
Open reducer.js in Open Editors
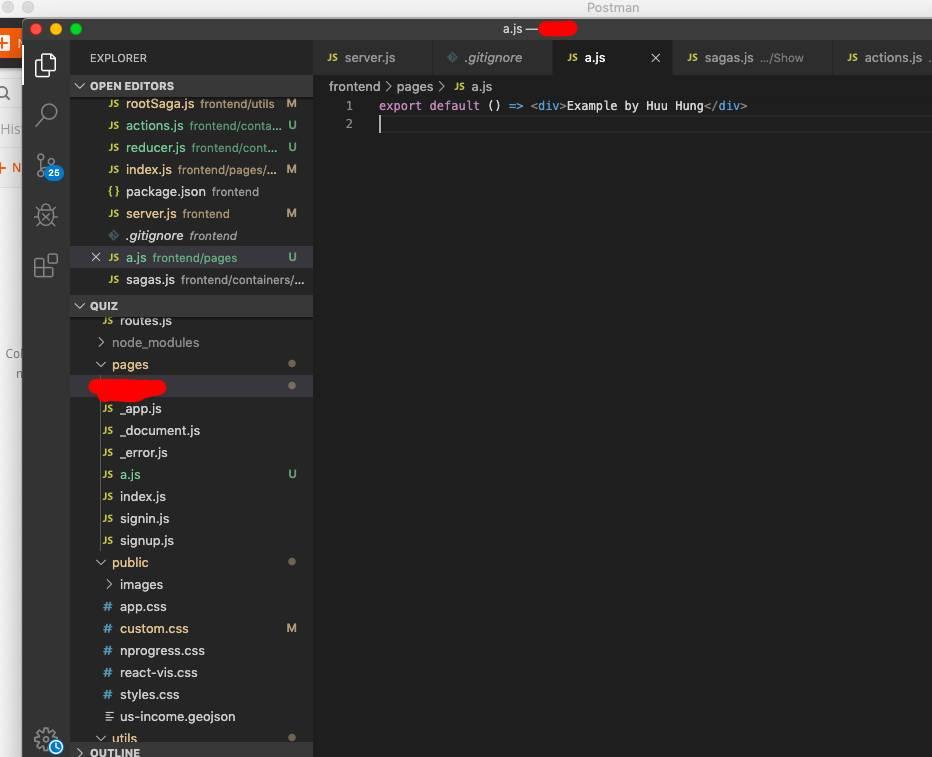(191, 148)
